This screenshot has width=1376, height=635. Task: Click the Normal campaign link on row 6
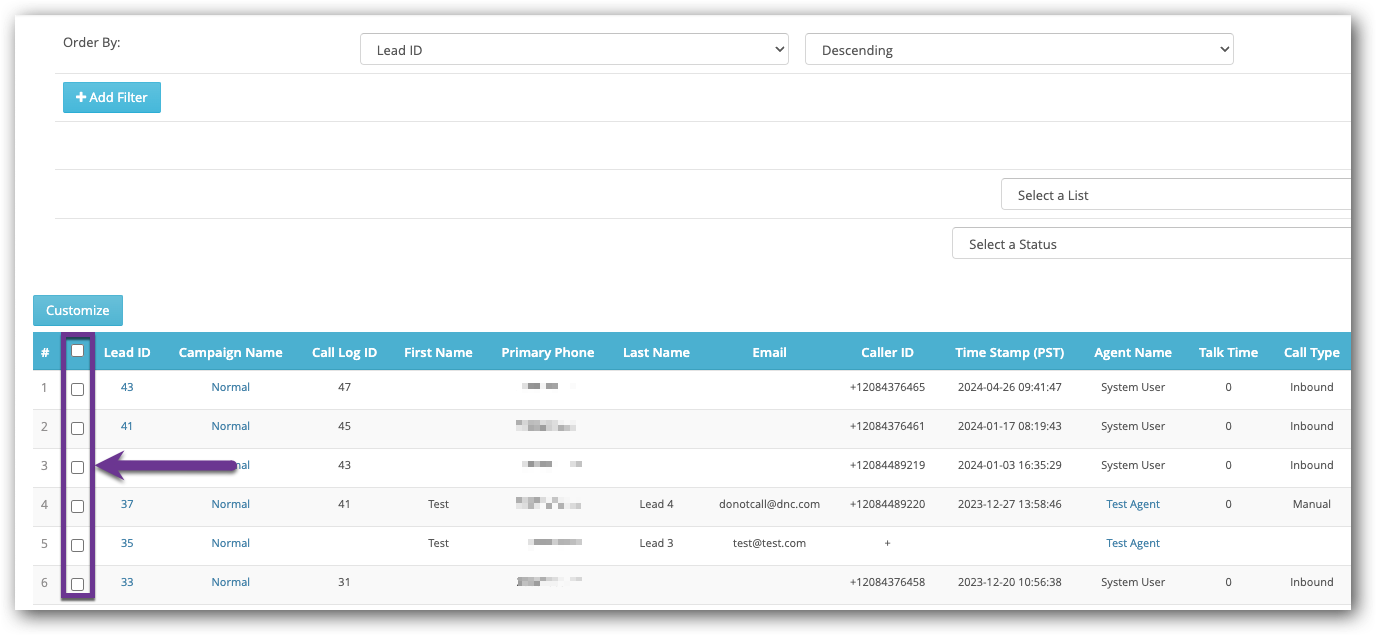click(x=230, y=582)
